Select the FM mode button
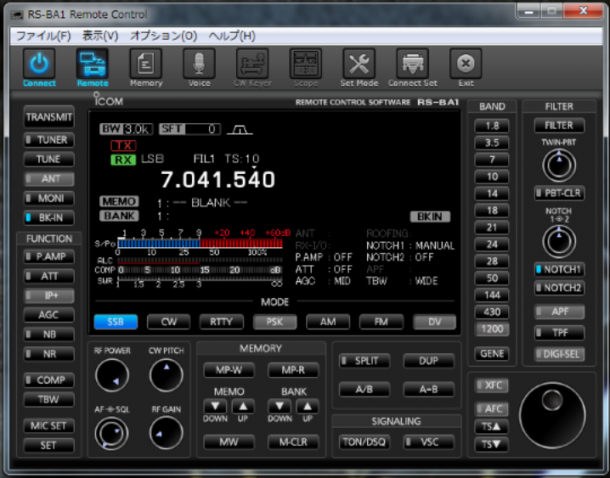610x478 pixels. click(381, 322)
